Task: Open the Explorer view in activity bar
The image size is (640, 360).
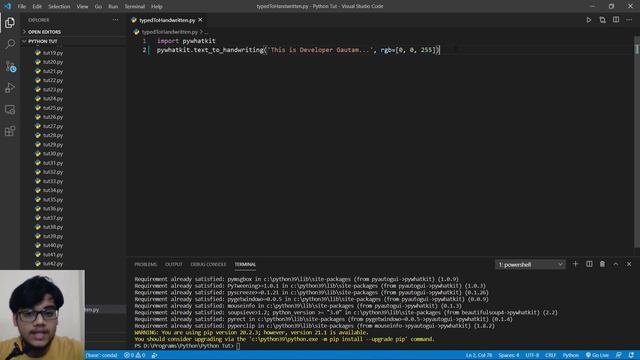Action: (10, 22)
